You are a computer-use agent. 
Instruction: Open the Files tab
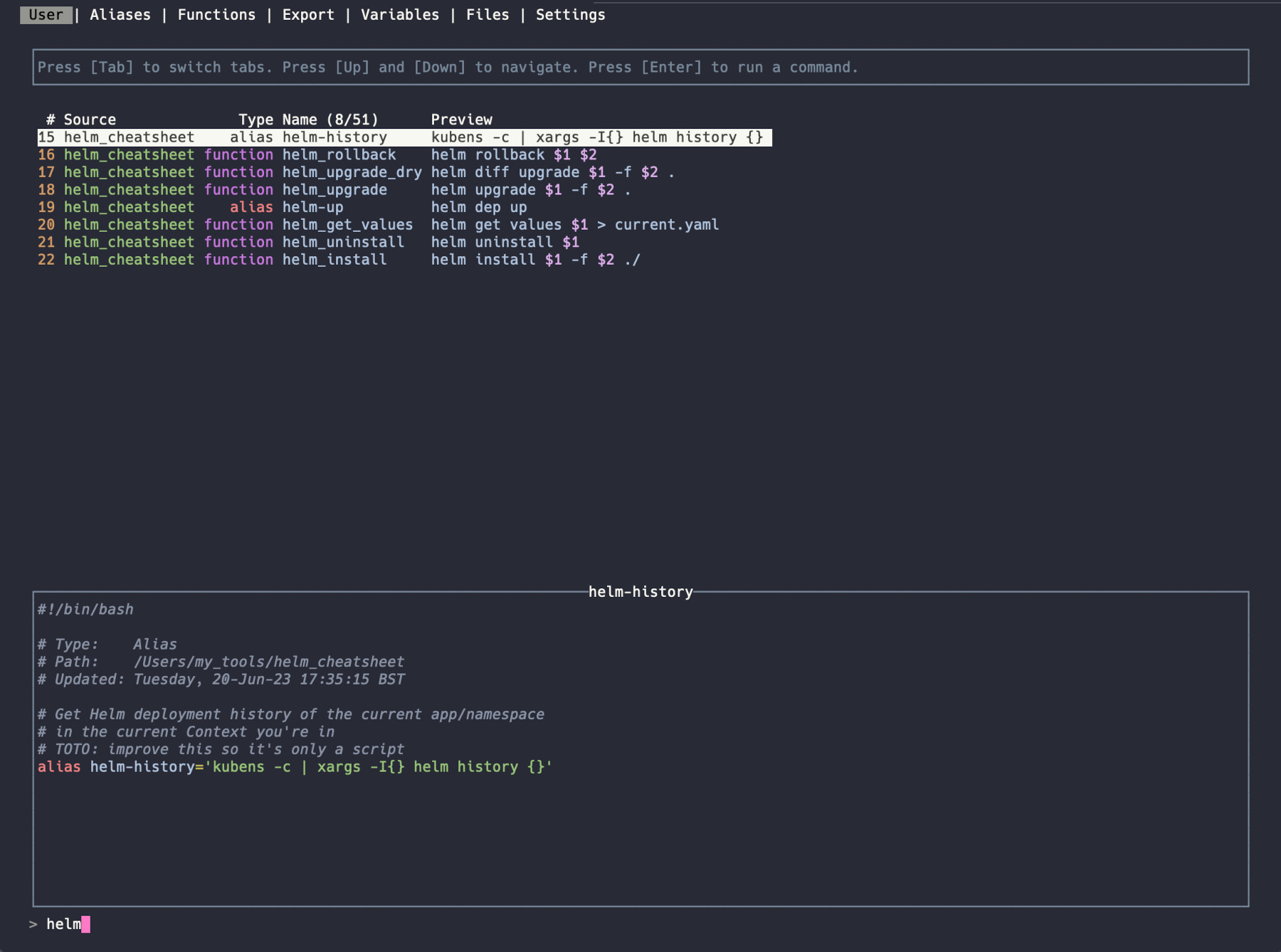coord(487,15)
